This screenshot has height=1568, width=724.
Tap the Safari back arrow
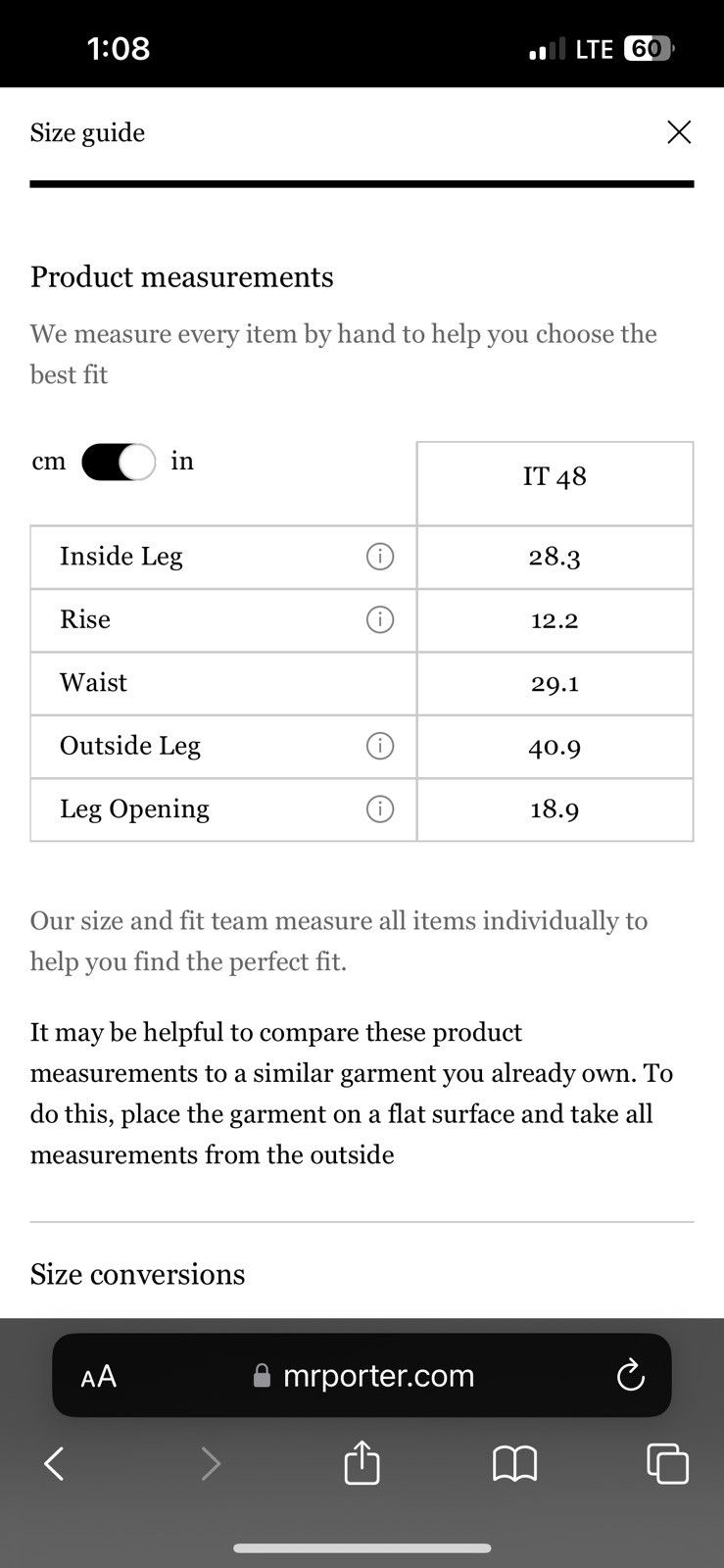[55, 1464]
